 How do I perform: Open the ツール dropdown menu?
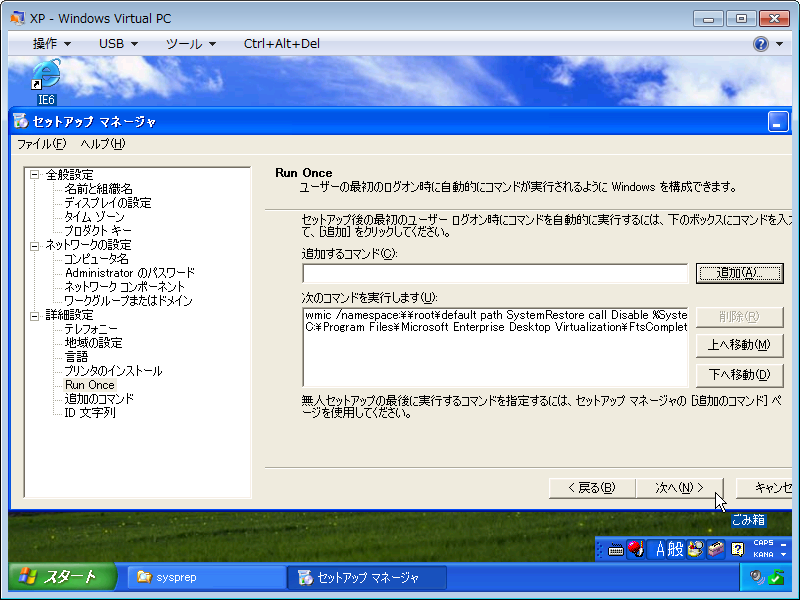pyautogui.click(x=191, y=44)
